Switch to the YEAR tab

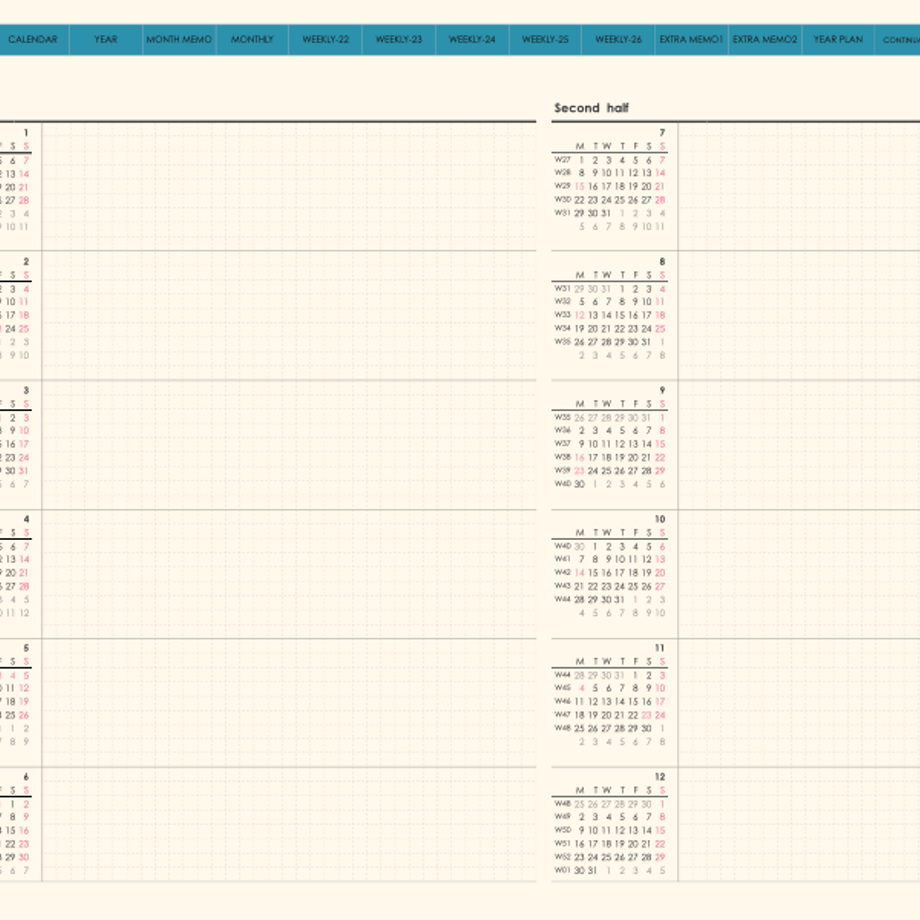click(x=106, y=39)
